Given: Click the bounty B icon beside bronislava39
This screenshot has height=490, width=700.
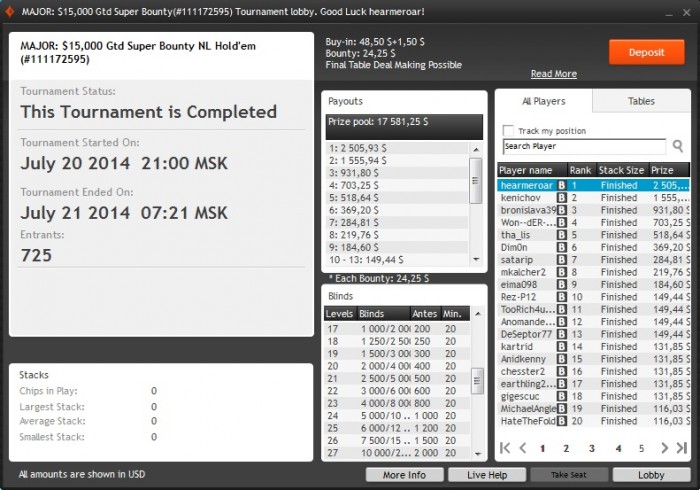Looking at the screenshot, I should point(562,210).
